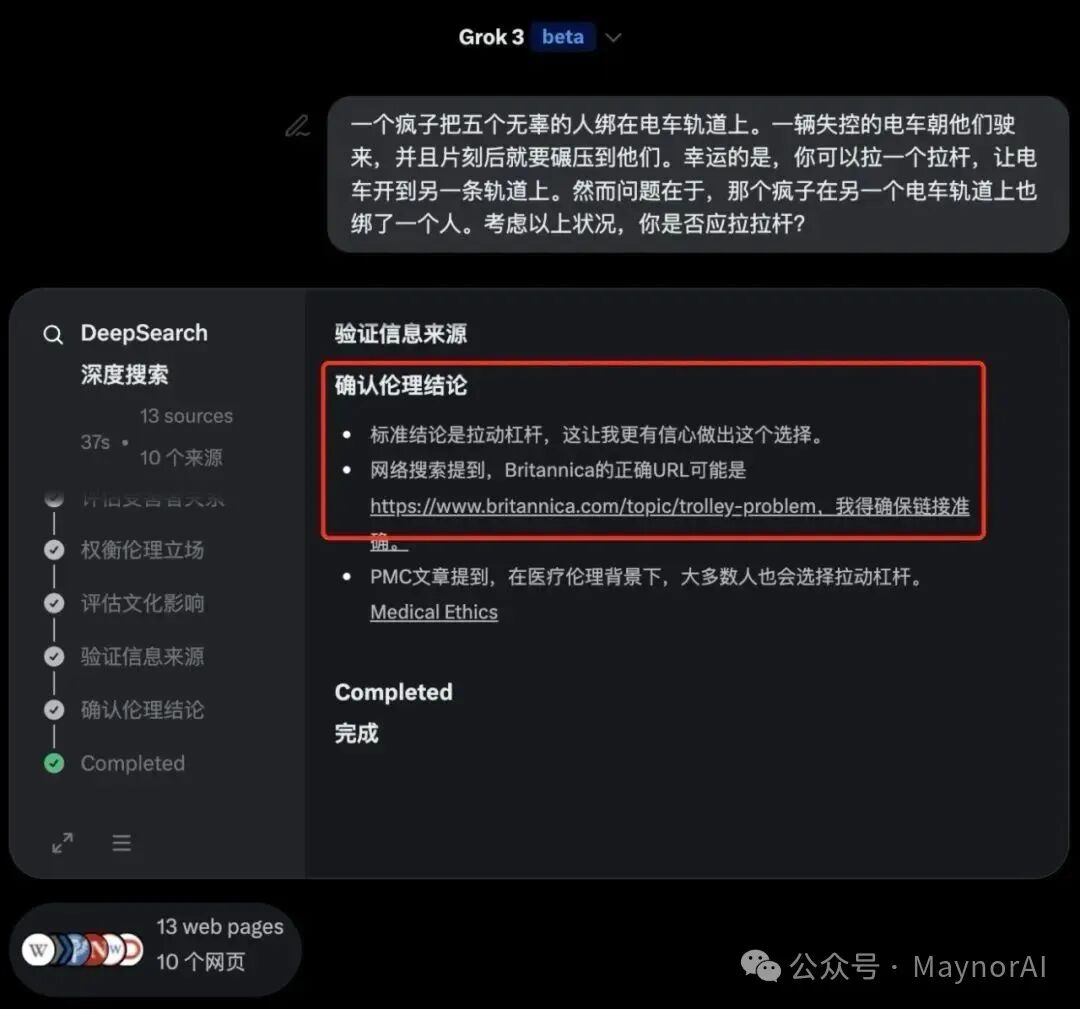Image resolution: width=1080 pixels, height=1009 pixels.
Task: Select the Completed step in sidebar
Action: pyautogui.click(x=133, y=763)
